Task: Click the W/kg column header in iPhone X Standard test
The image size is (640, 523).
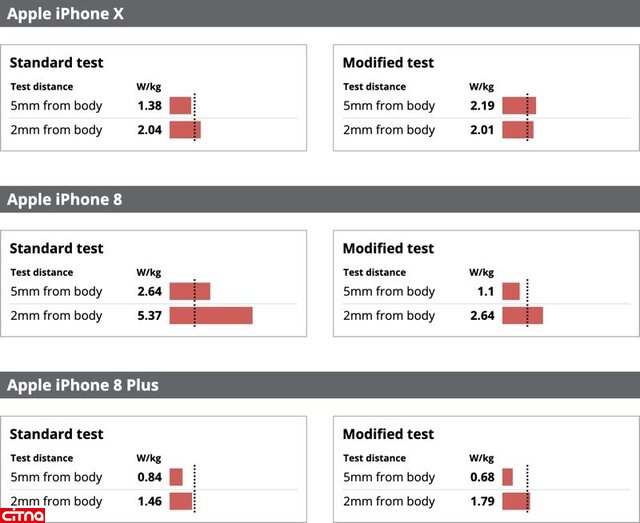Action: click(148, 87)
